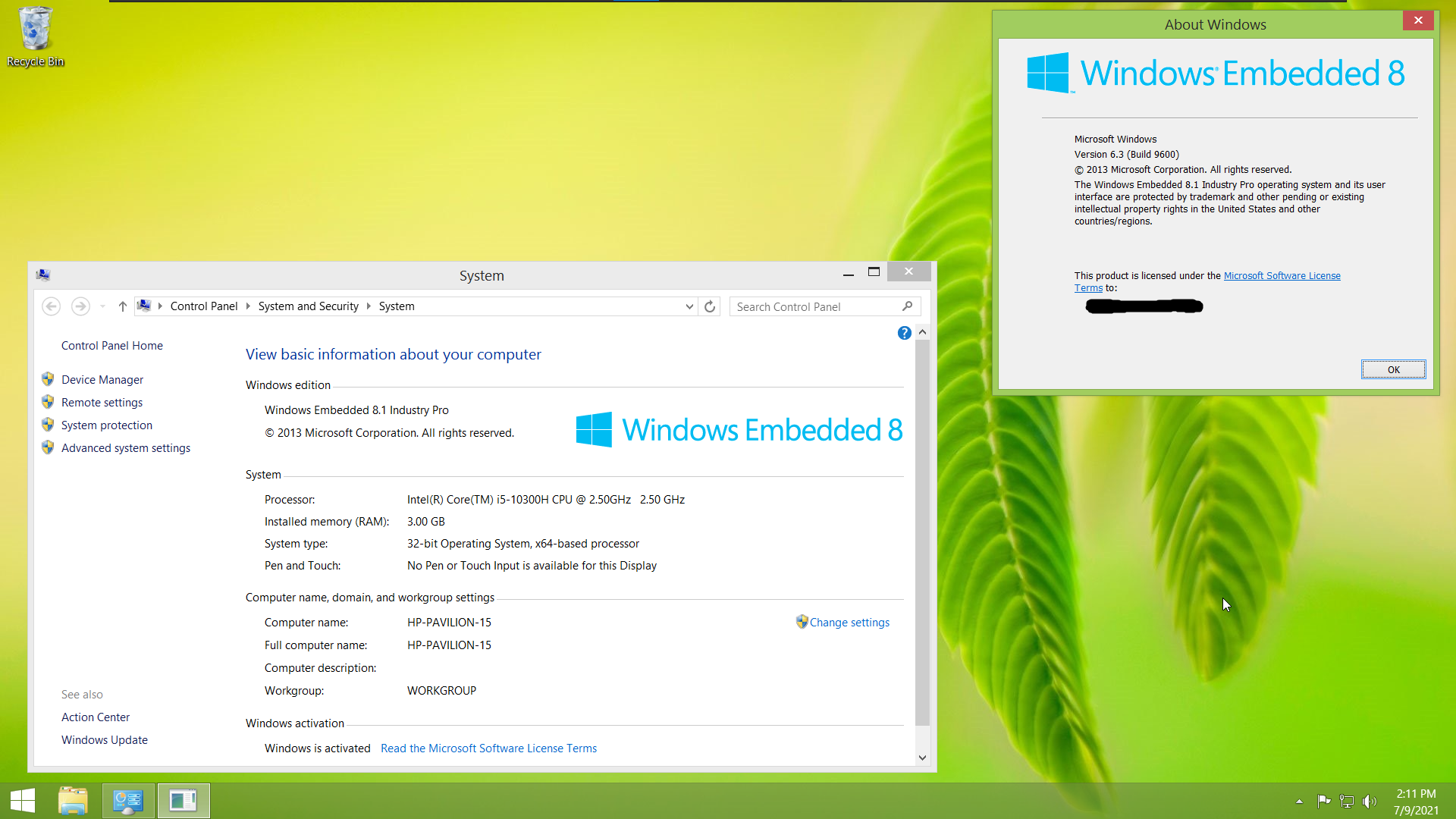Open Device Manager from sidebar
The width and height of the screenshot is (1456, 819).
click(x=102, y=380)
